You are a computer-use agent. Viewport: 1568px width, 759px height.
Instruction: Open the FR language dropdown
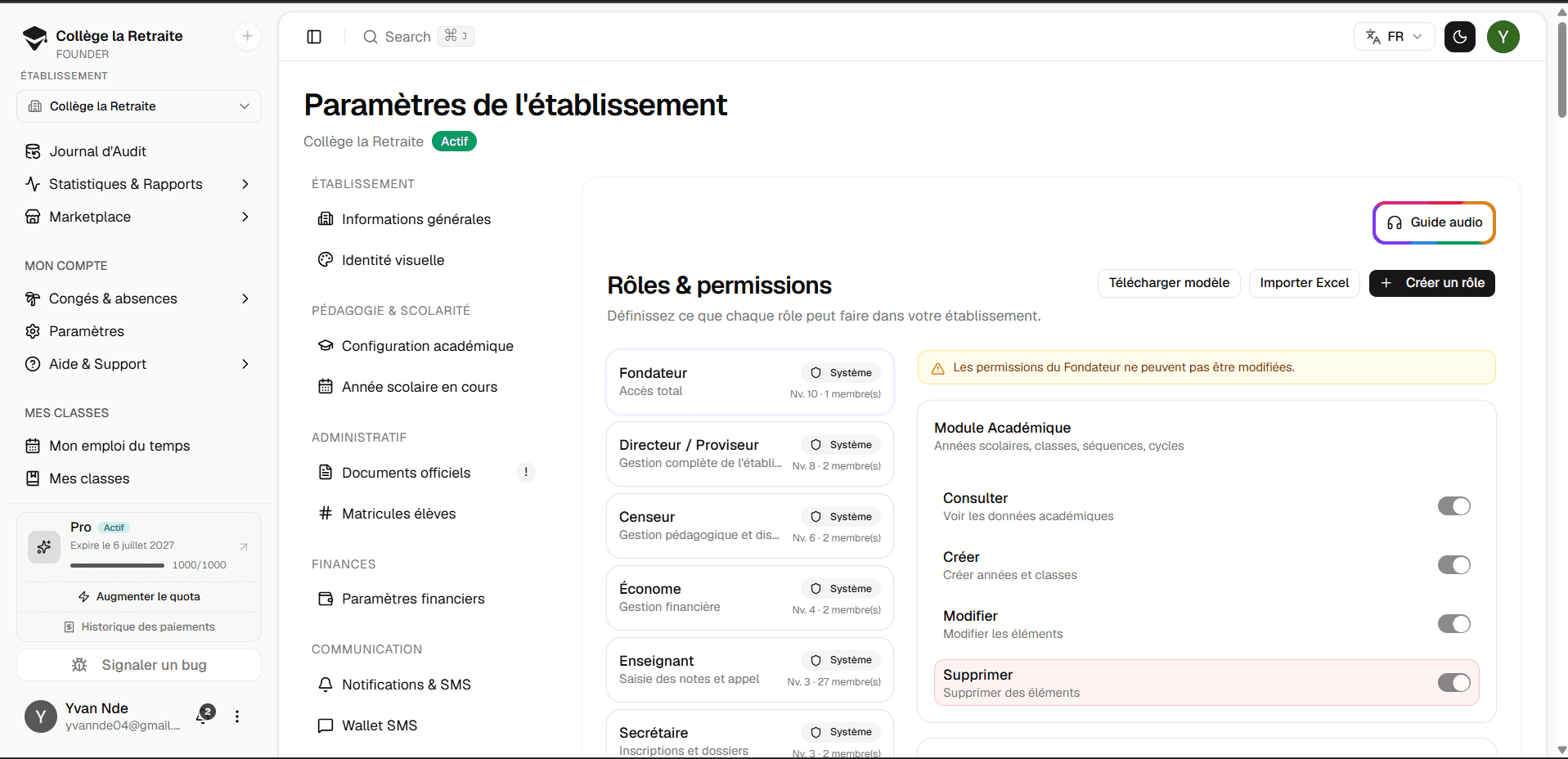point(1394,37)
